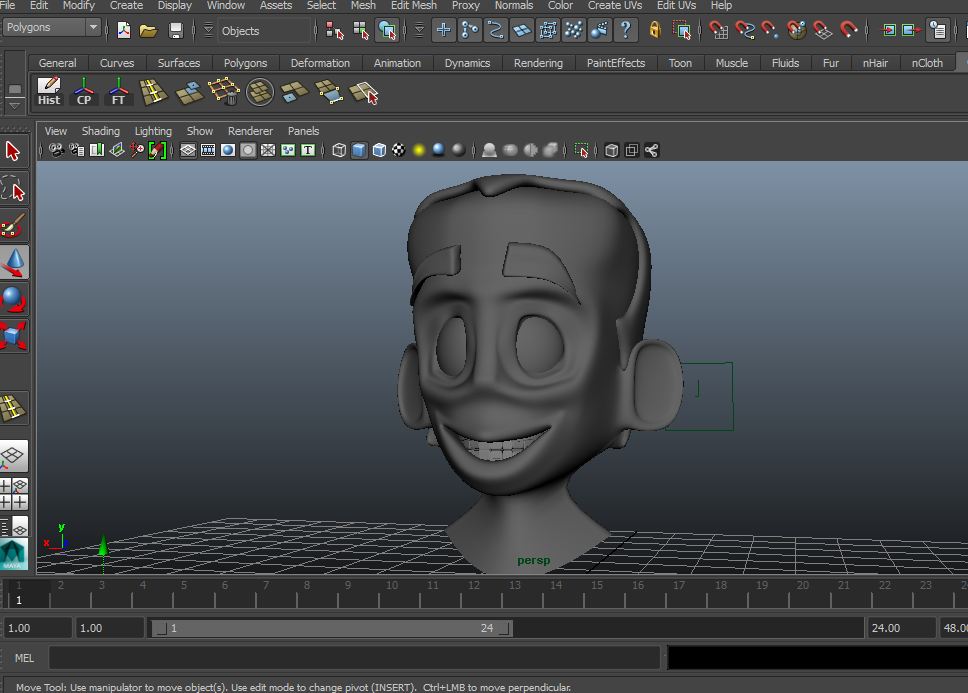Click the save scene floppy disk icon
This screenshot has width=968, height=693.
(x=176, y=30)
